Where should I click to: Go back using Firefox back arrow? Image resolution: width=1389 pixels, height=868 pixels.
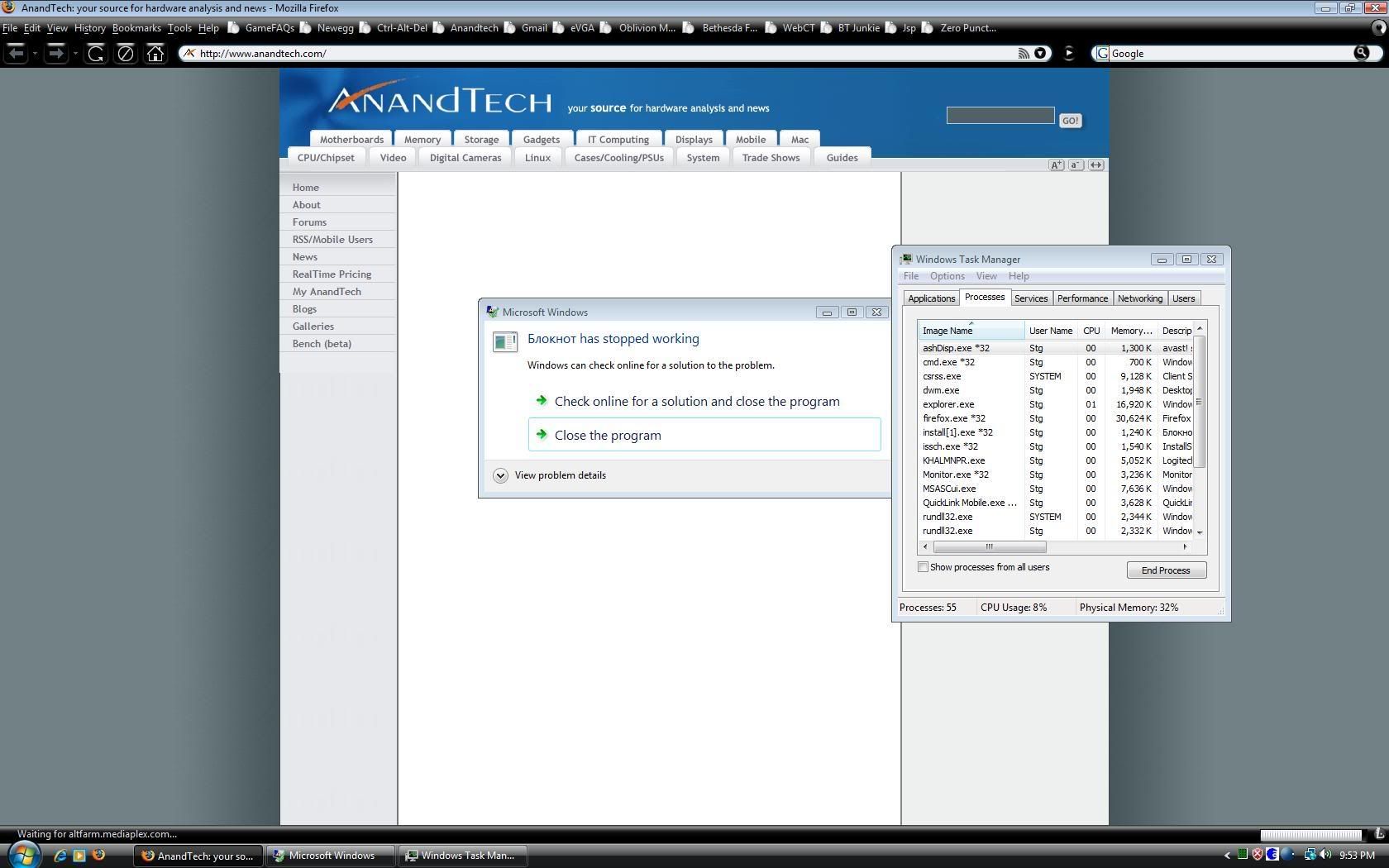click(16, 54)
